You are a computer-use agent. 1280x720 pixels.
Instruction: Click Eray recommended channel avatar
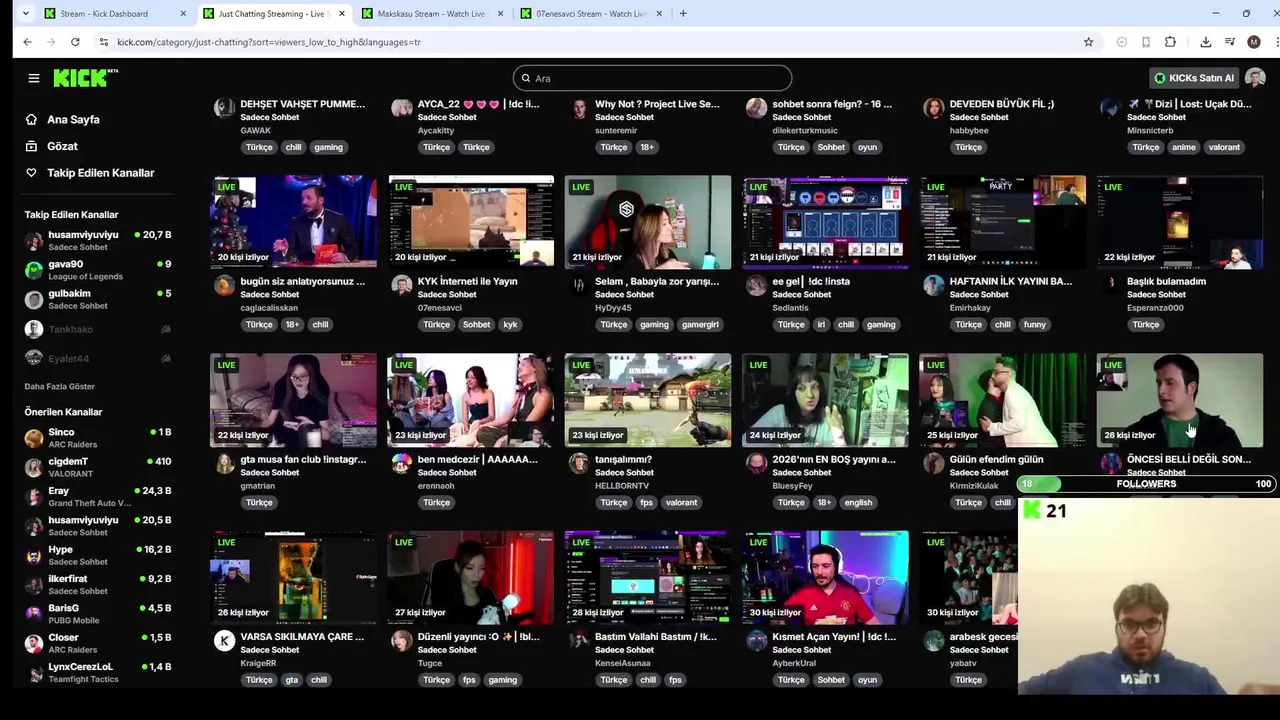[x=34, y=497]
